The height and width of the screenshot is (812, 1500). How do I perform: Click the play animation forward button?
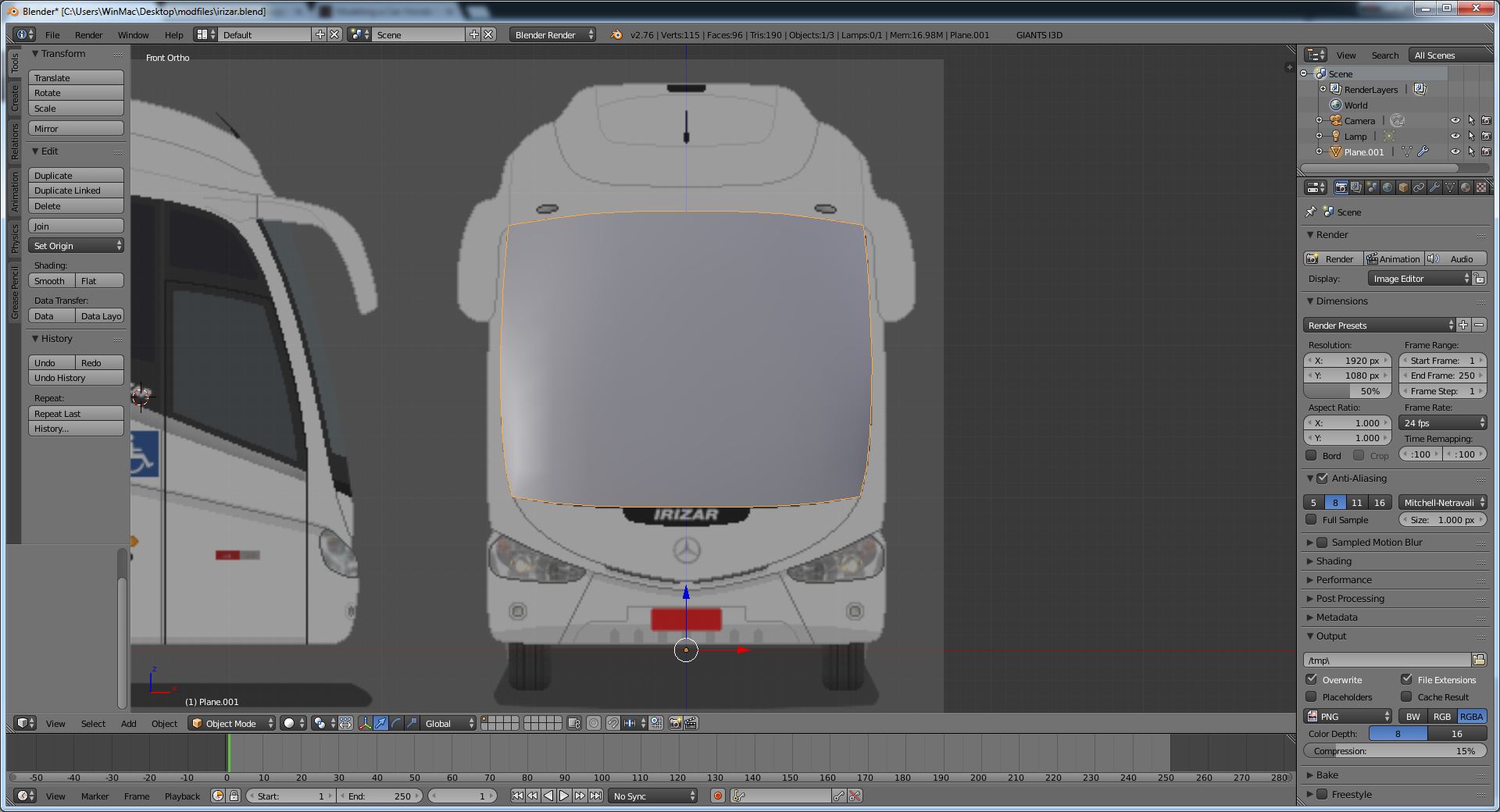(x=564, y=796)
